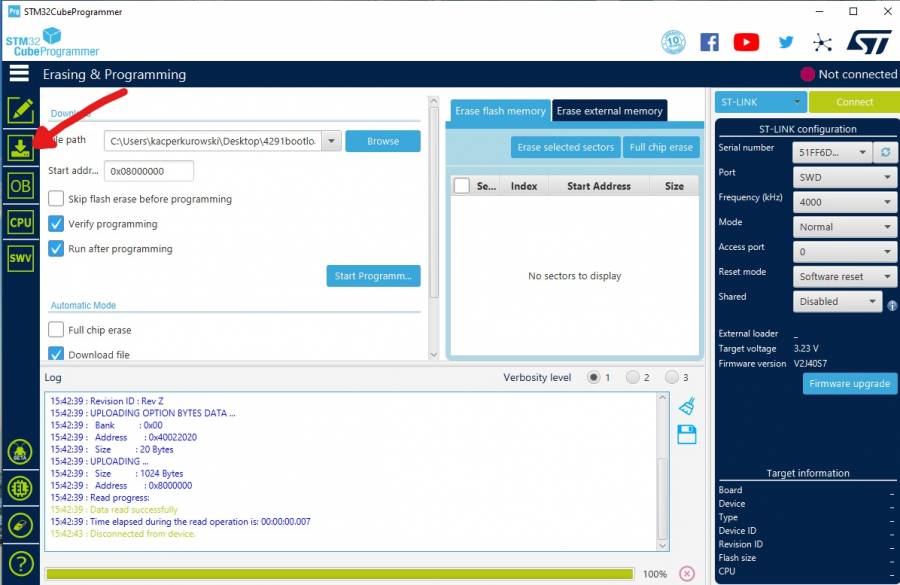
Task: Open the SWV viewer icon
Action: [21, 258]
